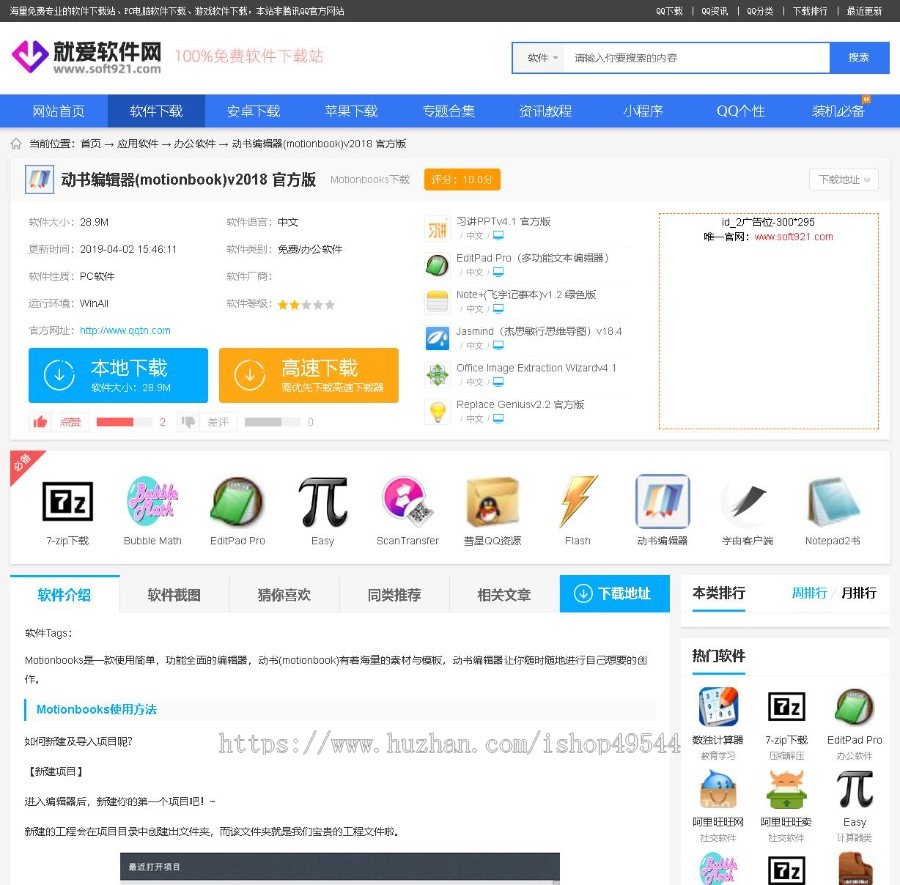Open 小程序 in navigation bar
Viewport: 900px width, 885px height.
click(643, 111)
